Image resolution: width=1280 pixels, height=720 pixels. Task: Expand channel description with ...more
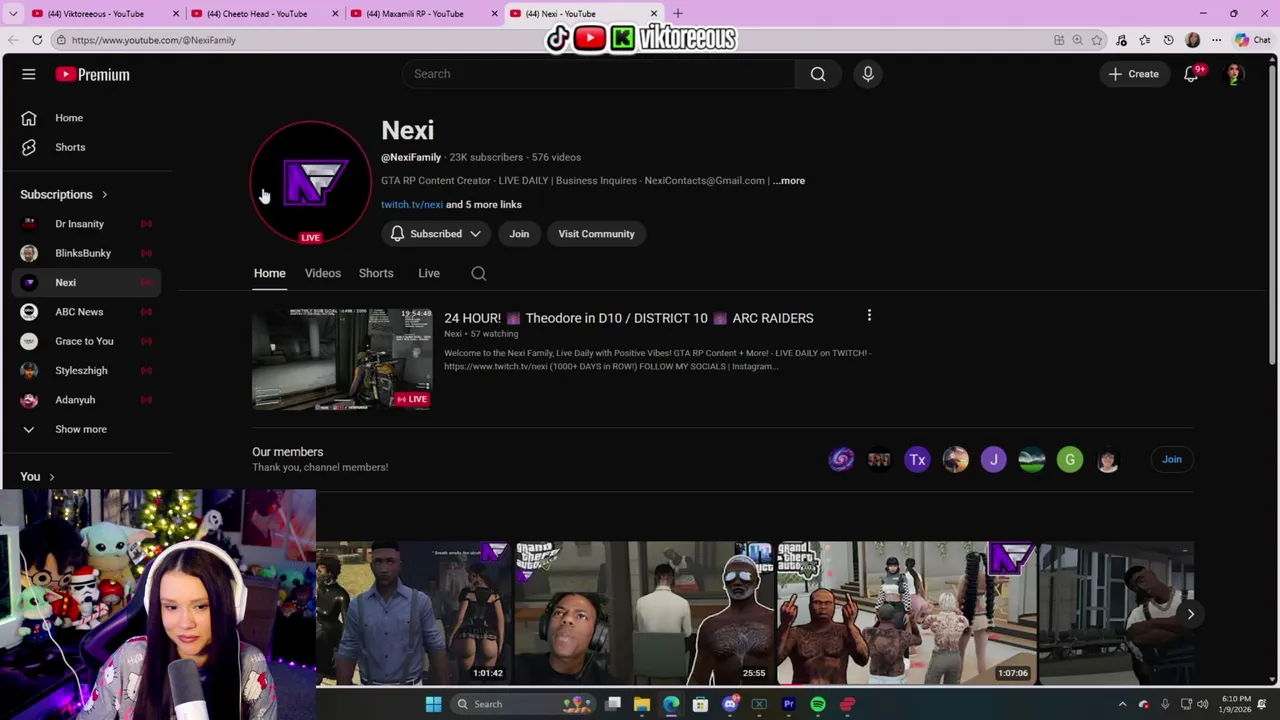[789, 181]
